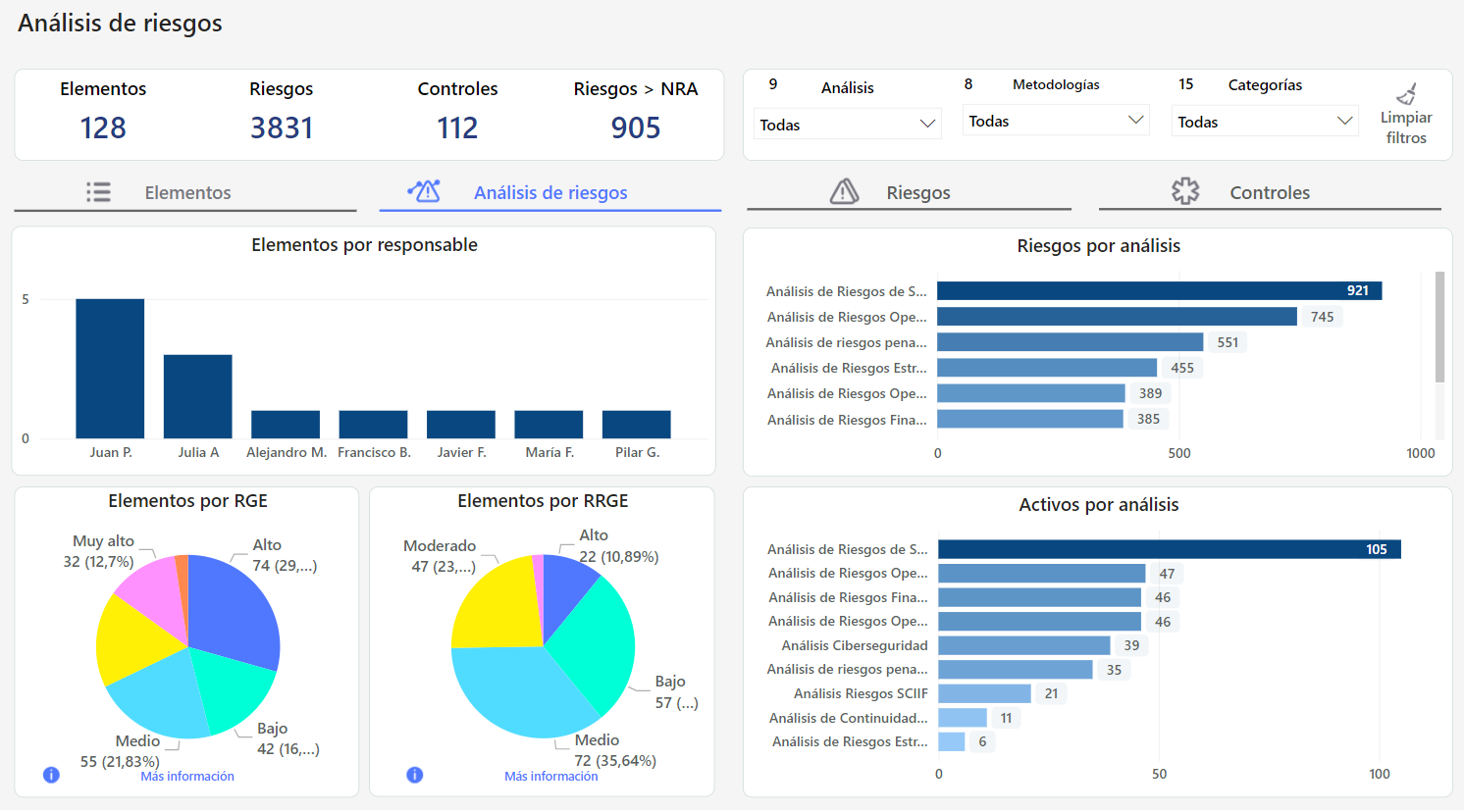Click info icon under Elementos por RGE

coord(52,775)
